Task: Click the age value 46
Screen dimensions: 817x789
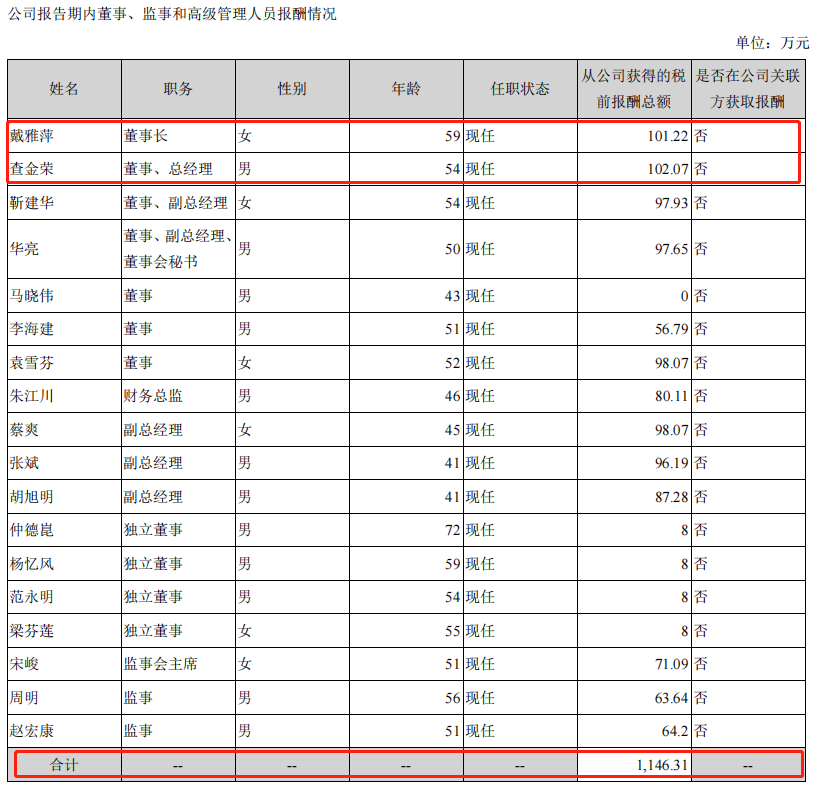Action: [x=452, y=396]
